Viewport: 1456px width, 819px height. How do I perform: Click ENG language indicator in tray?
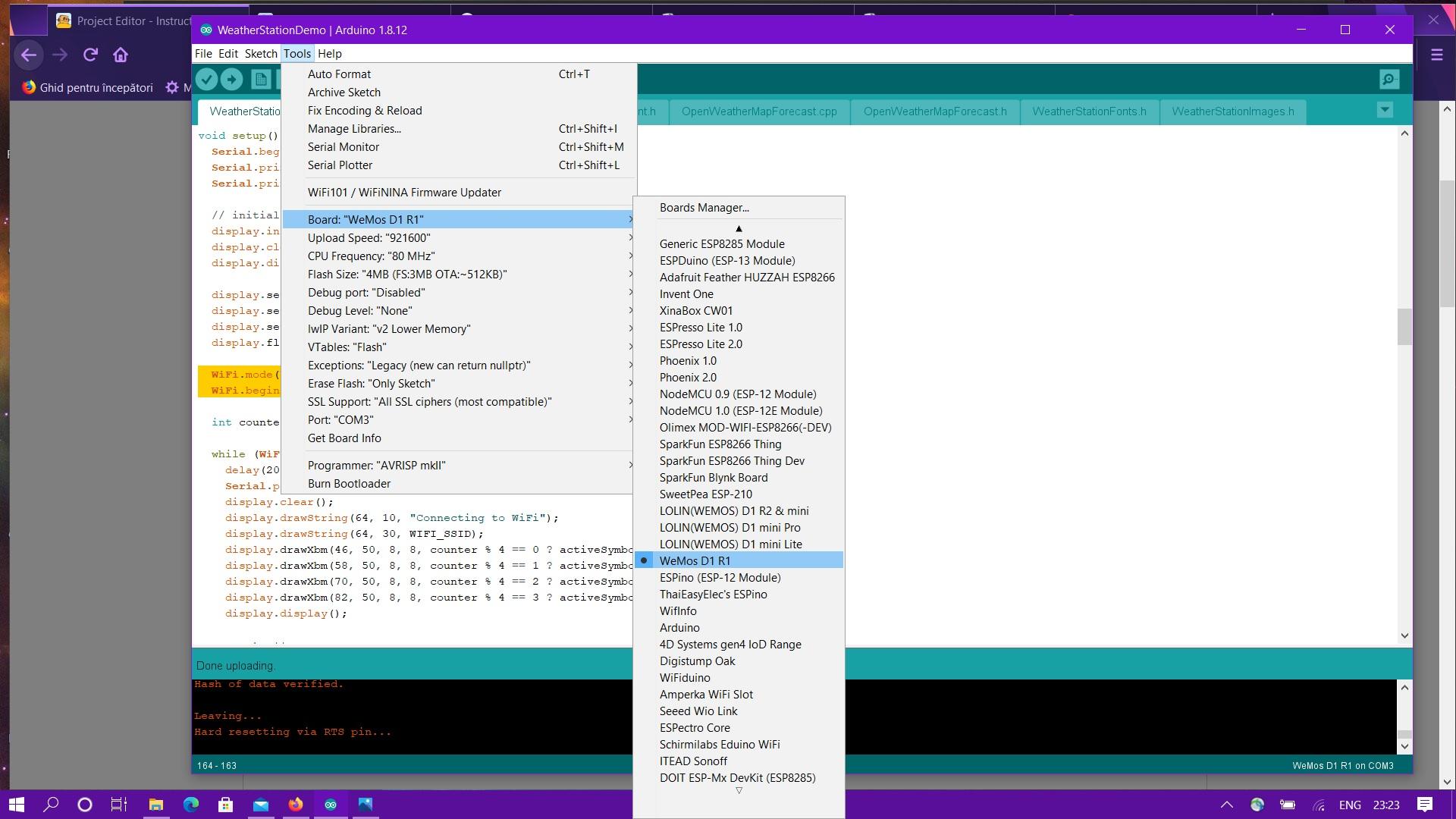(1350, 805)
